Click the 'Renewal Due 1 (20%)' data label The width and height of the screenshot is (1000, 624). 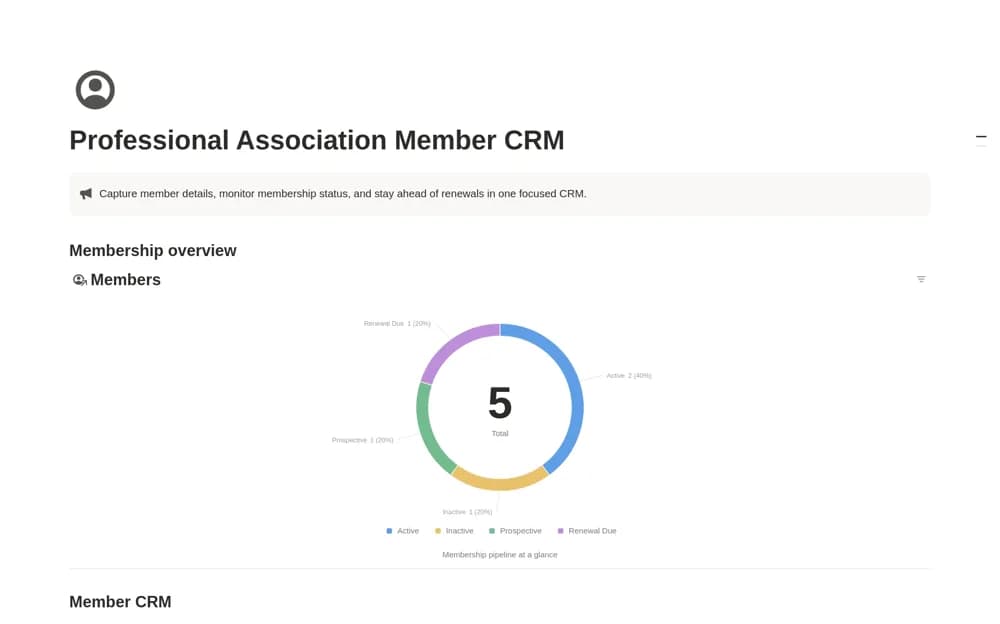pos(397,324)
